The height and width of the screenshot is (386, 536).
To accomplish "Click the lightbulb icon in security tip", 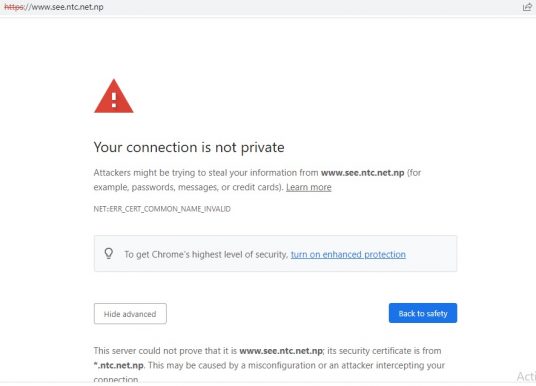I will coord(109,253).
